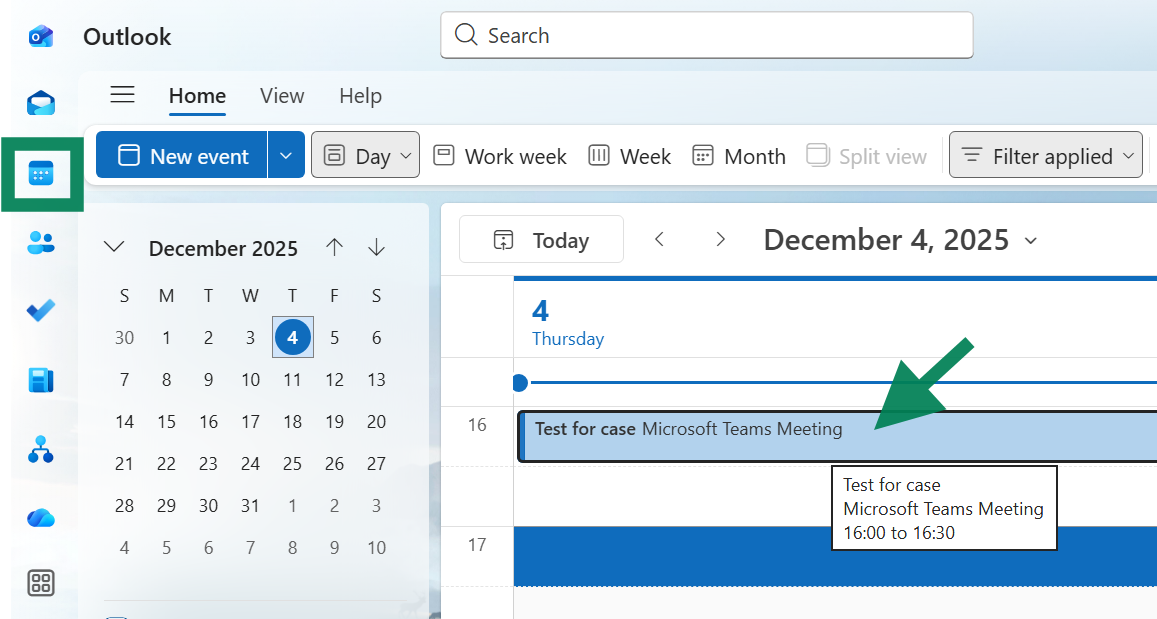Viewport: 1157px width, 619px height.
Task: Collapse the December 2025 mini calendar
Action: pyautogui.click(x=114, y=247)
